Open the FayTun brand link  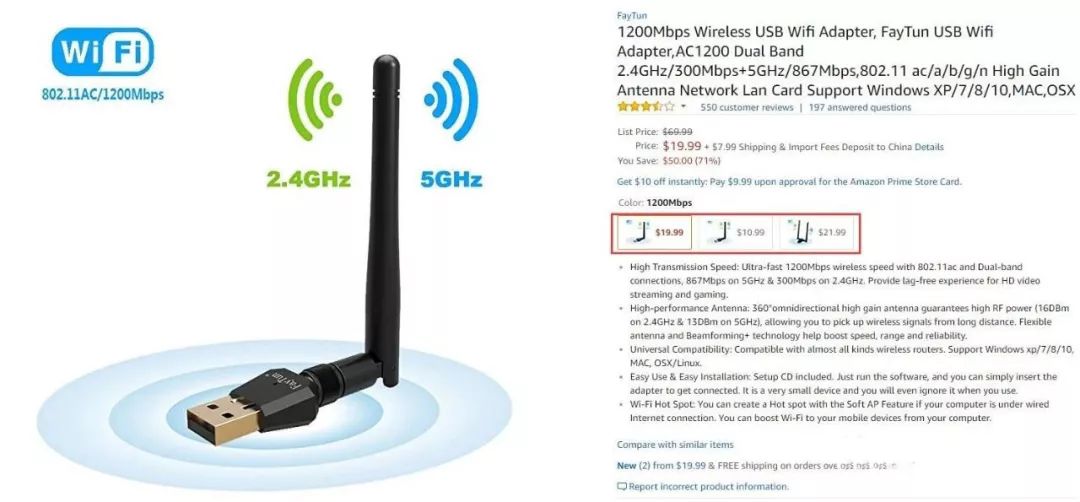pyautogui.click(x=632, y=15)
